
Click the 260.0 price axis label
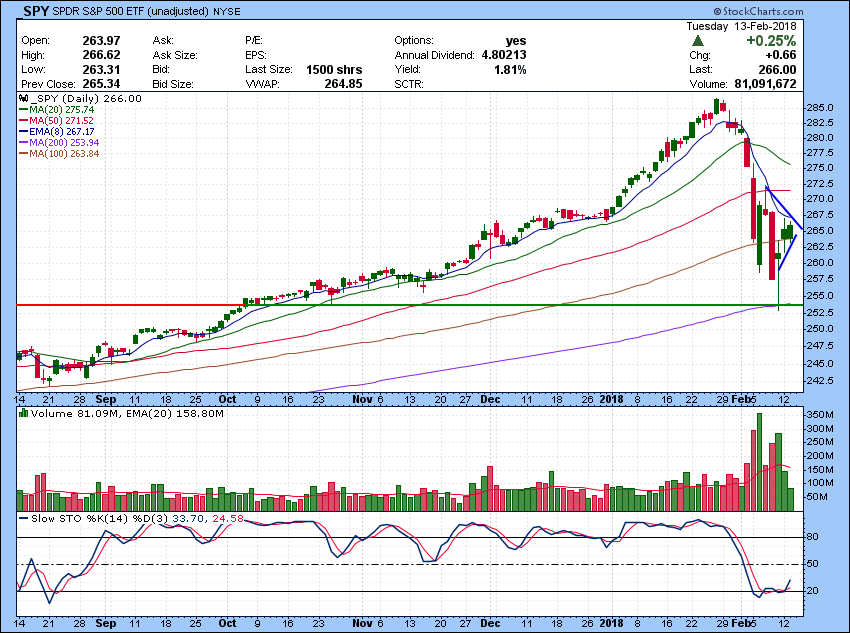tap(821, 263)
